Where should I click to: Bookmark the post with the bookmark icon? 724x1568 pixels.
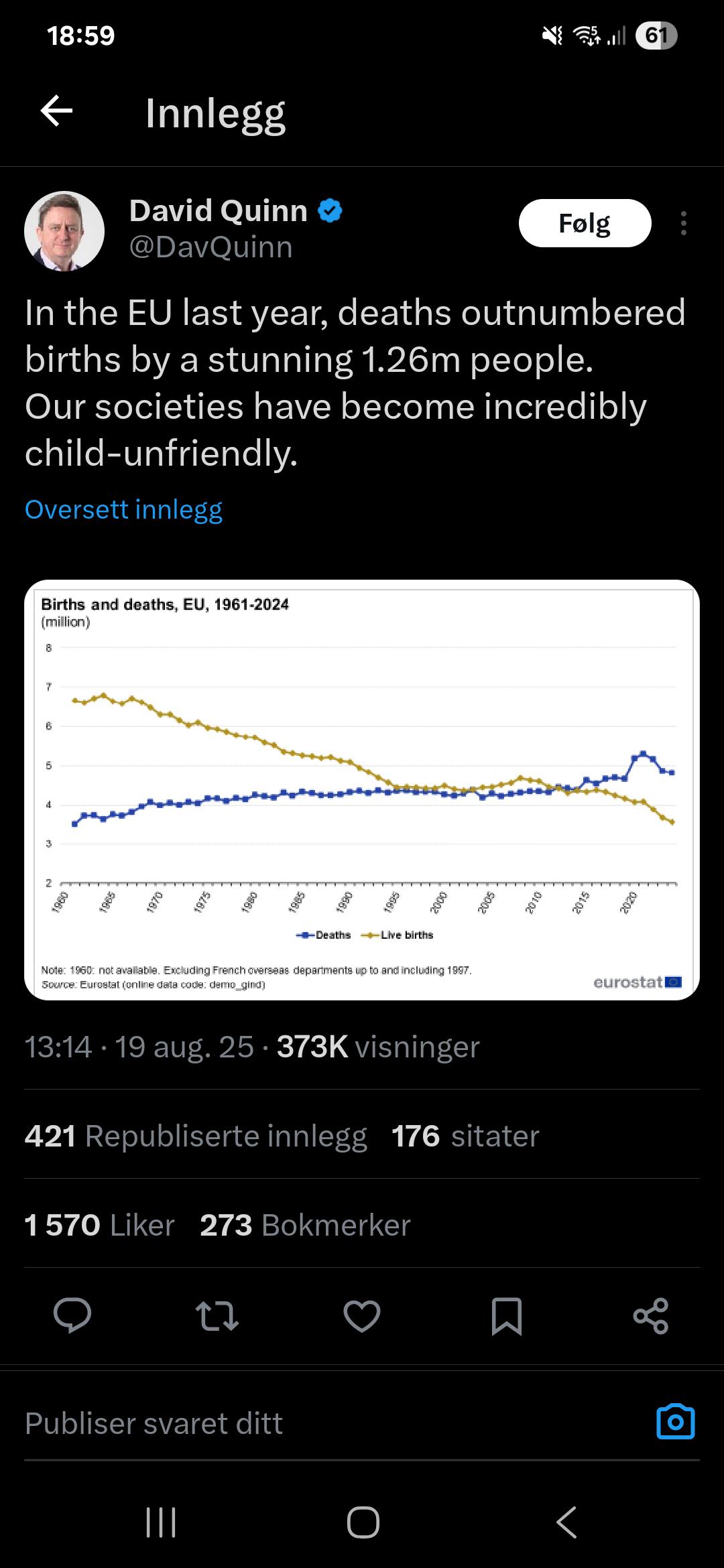click(x=506, y=1315)
